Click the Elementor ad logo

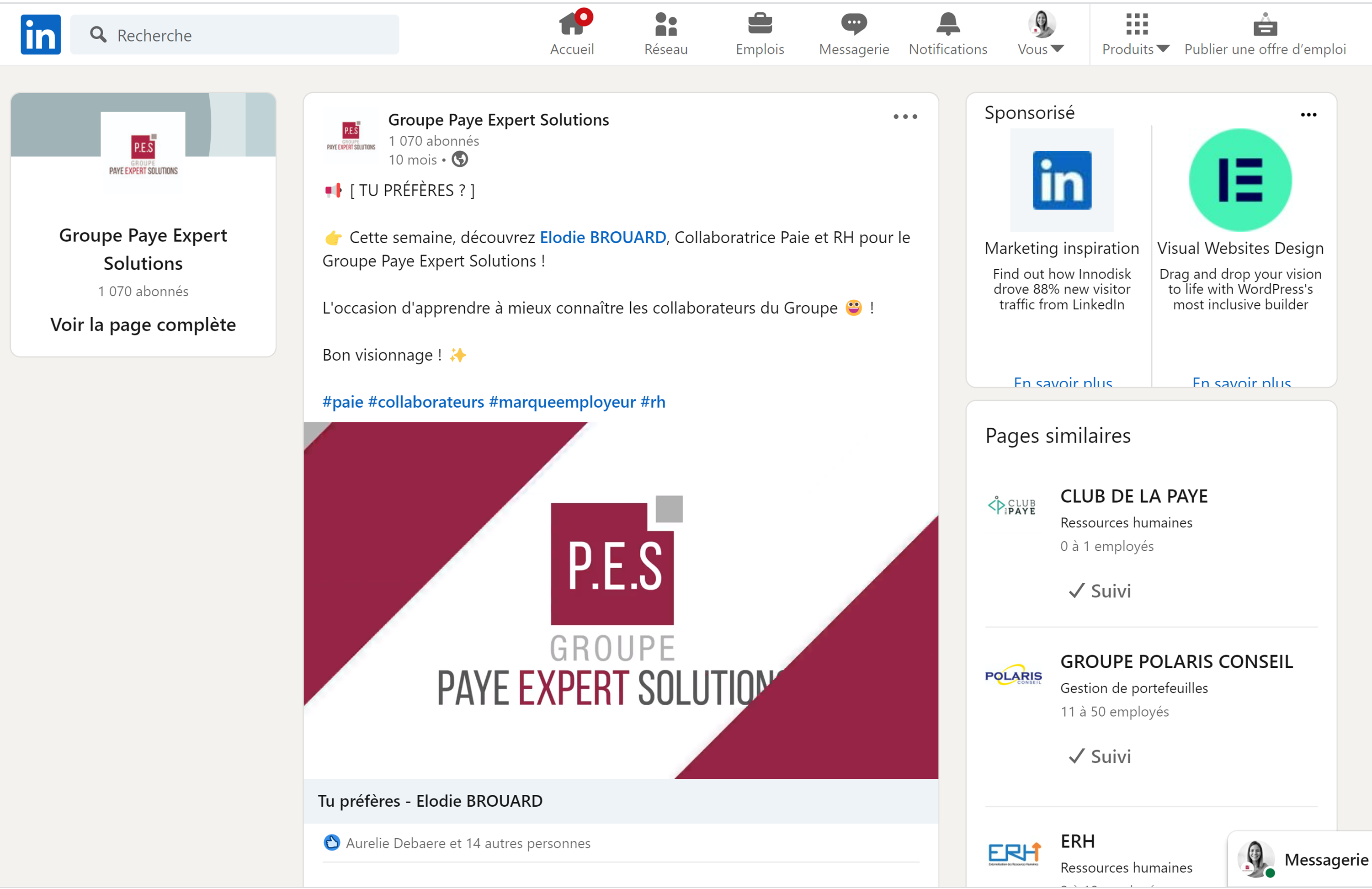coord(1240,180)
